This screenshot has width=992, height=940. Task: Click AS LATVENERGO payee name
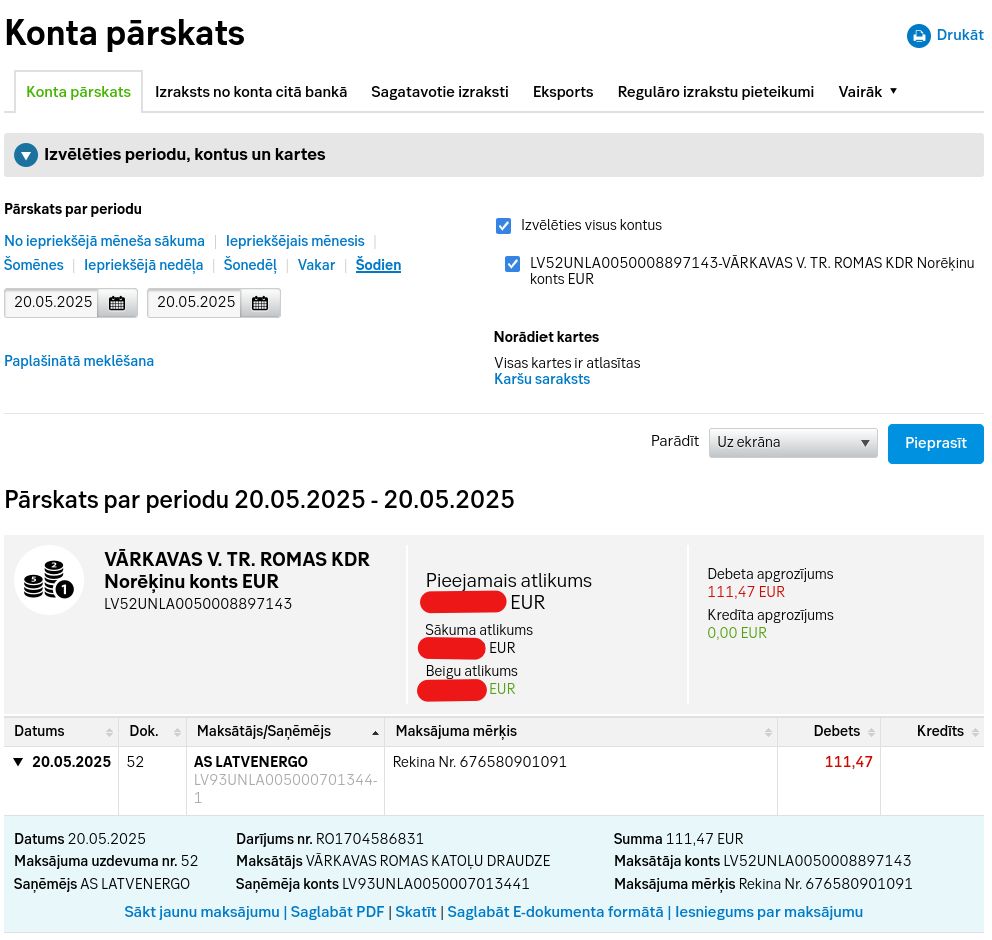pyautogui.click(x=251, y=762)
